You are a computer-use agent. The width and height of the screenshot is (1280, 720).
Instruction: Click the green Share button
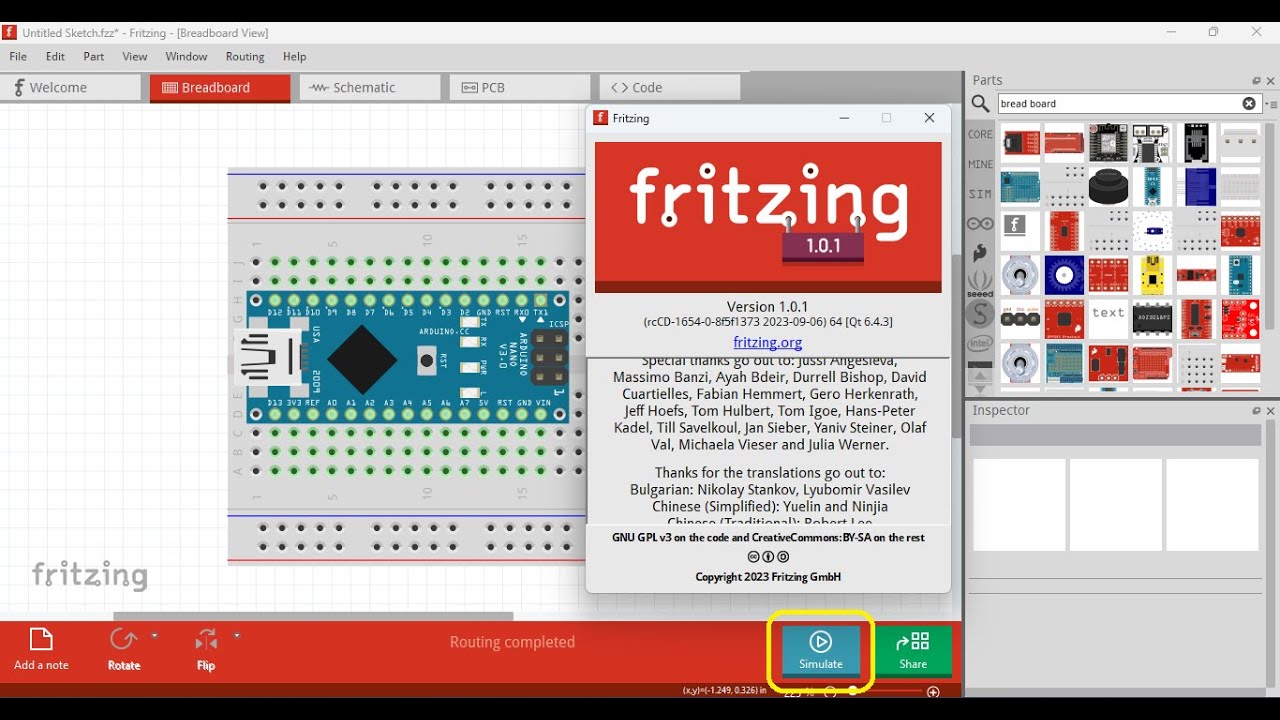click(913, 651)
